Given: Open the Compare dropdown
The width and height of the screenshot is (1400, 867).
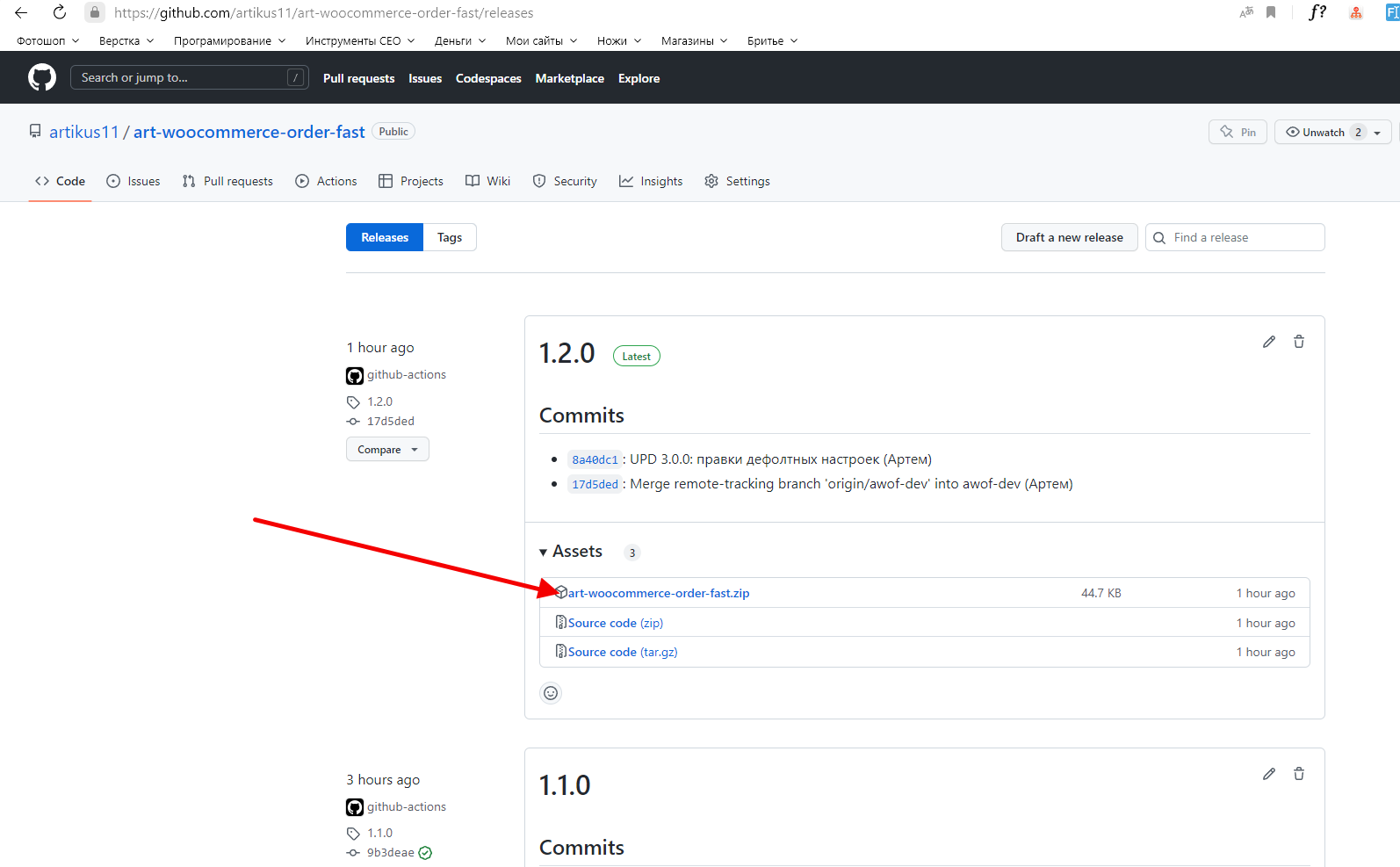Looking at the screenshot, I should (x=387, y=449).
